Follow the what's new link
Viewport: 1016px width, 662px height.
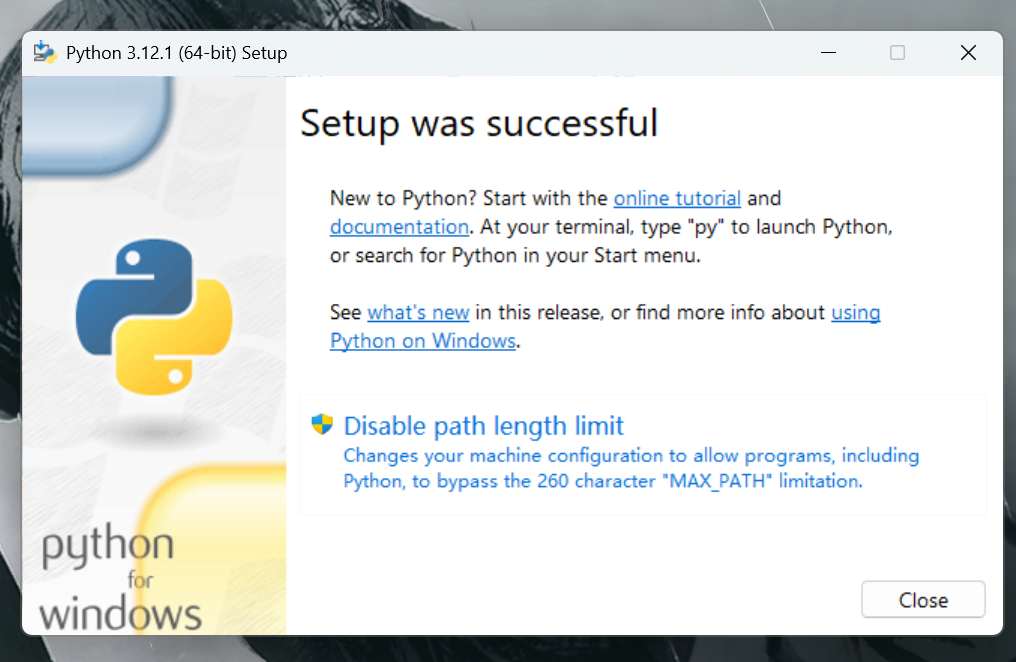click(x=418, y=312)
